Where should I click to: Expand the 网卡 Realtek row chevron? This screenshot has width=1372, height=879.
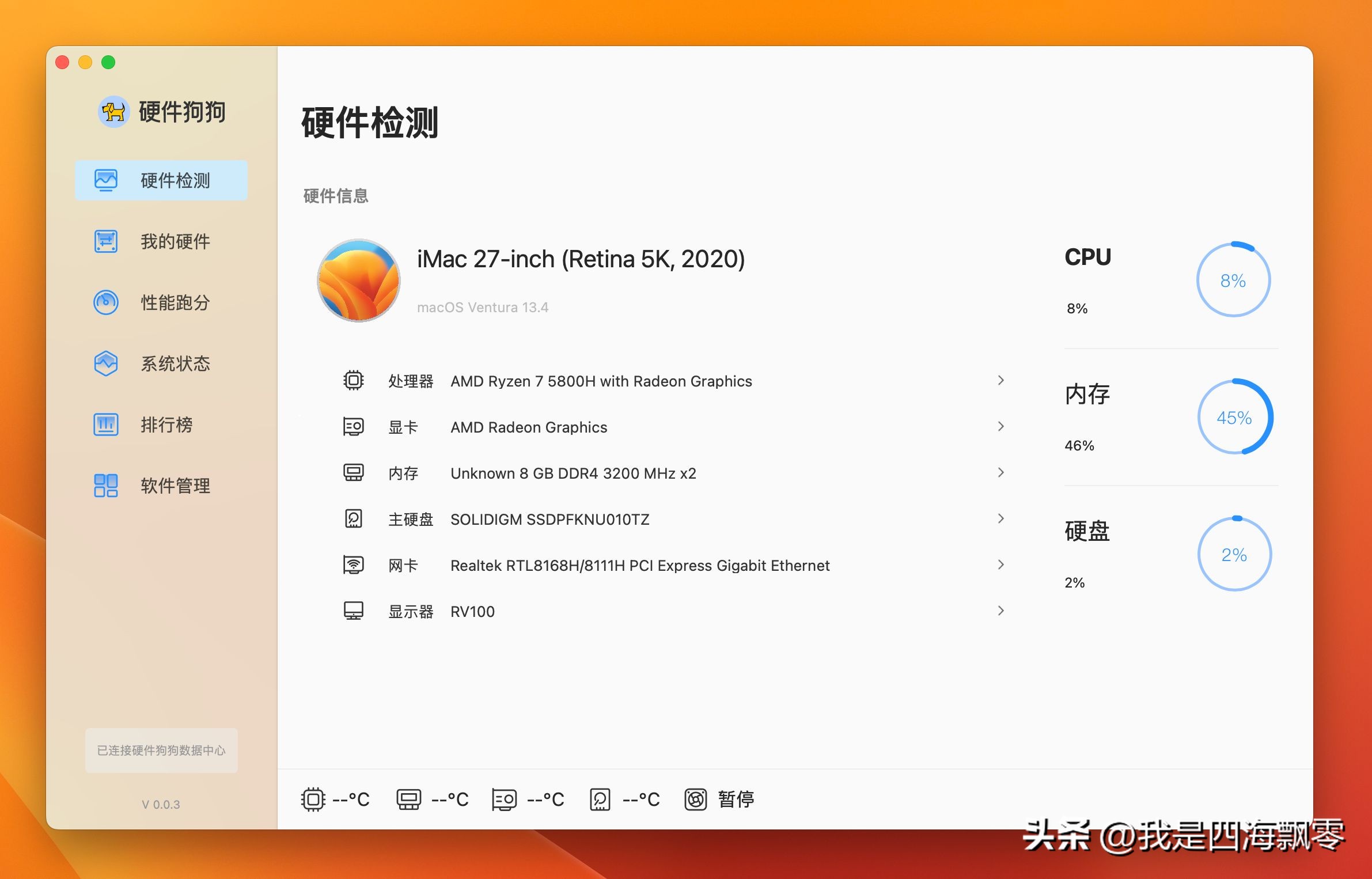1000,564
